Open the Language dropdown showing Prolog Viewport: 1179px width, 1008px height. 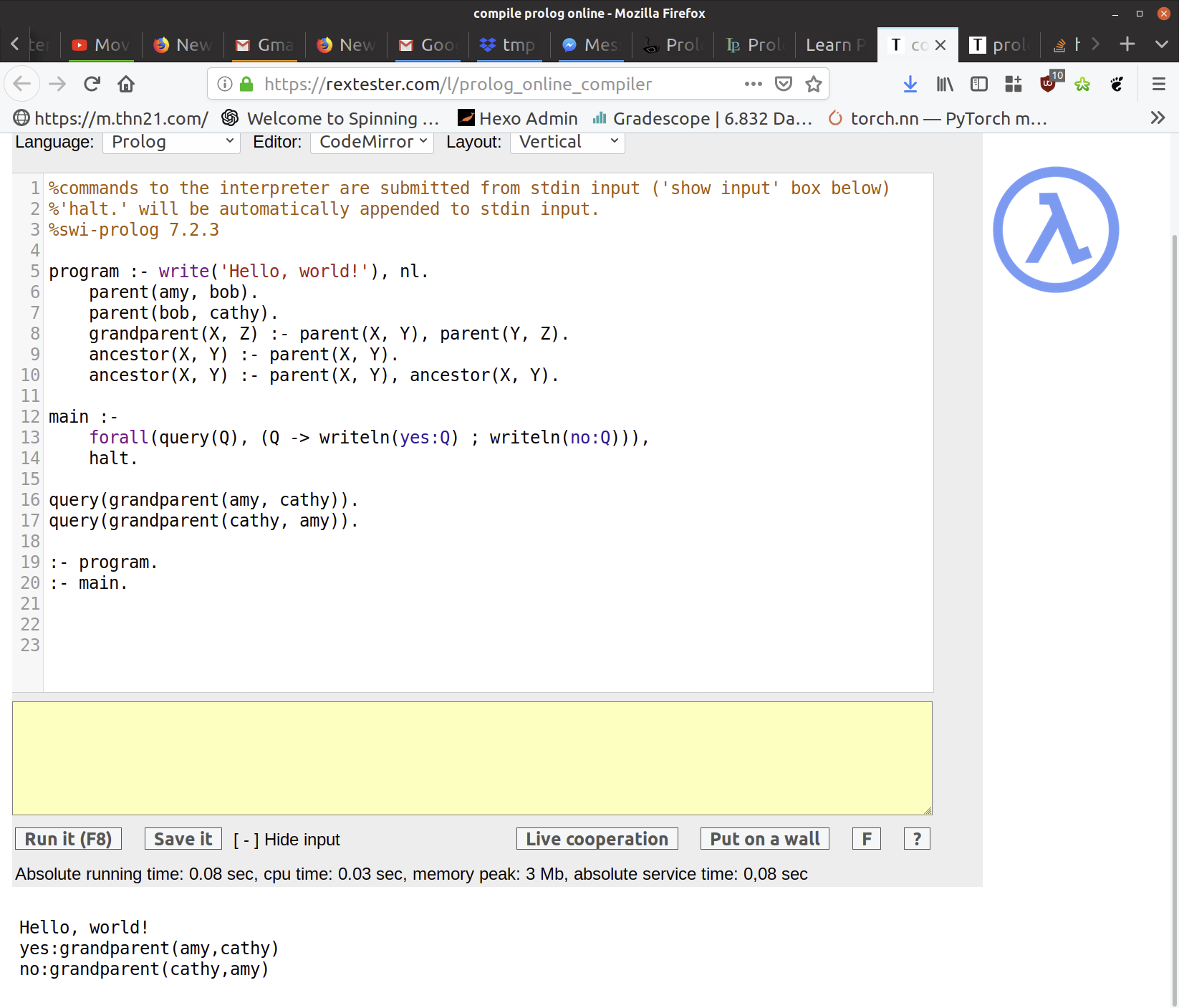click(x=170, y=142)
